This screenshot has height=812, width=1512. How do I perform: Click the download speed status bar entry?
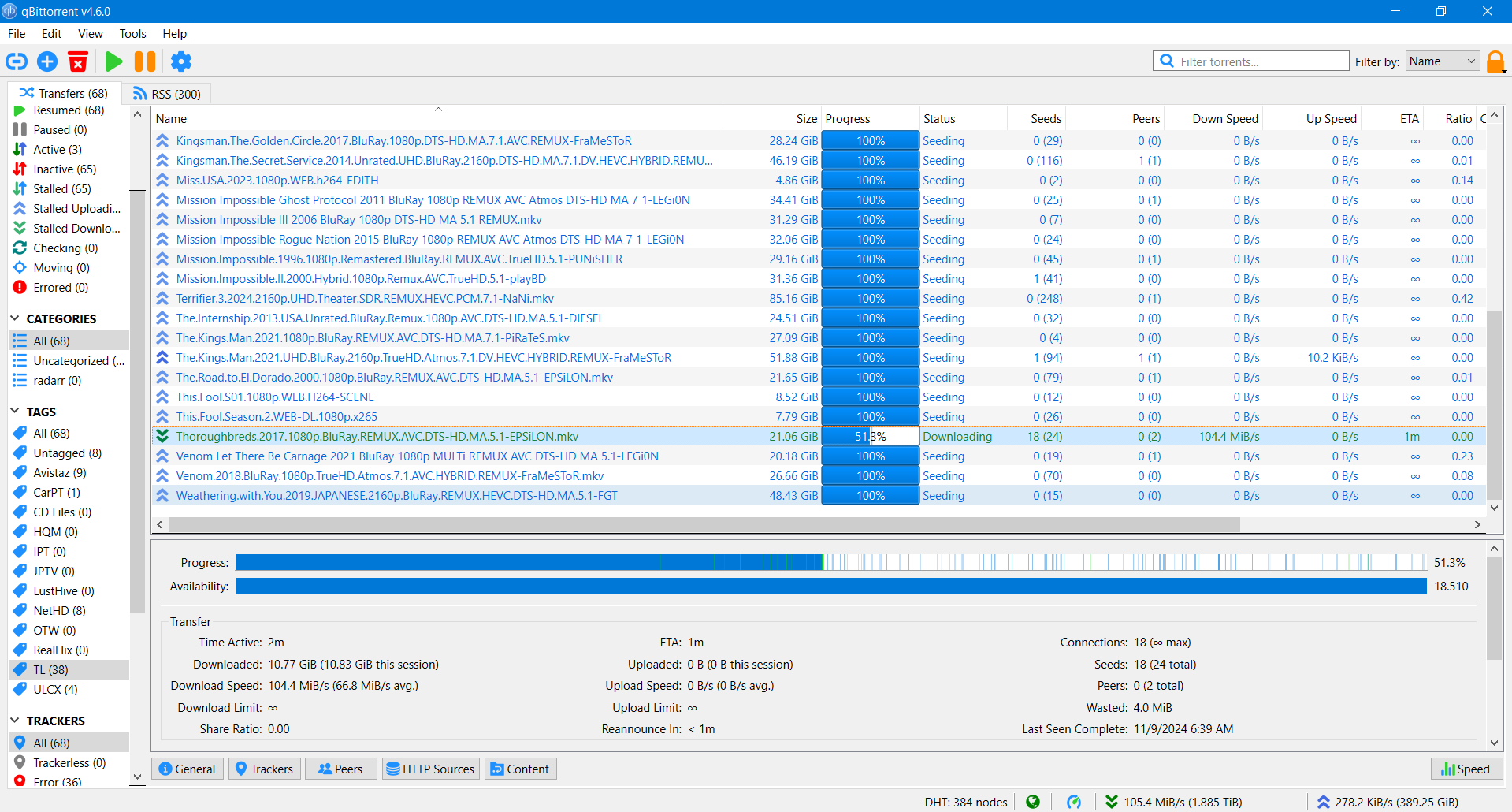[x=1173, y=802]
